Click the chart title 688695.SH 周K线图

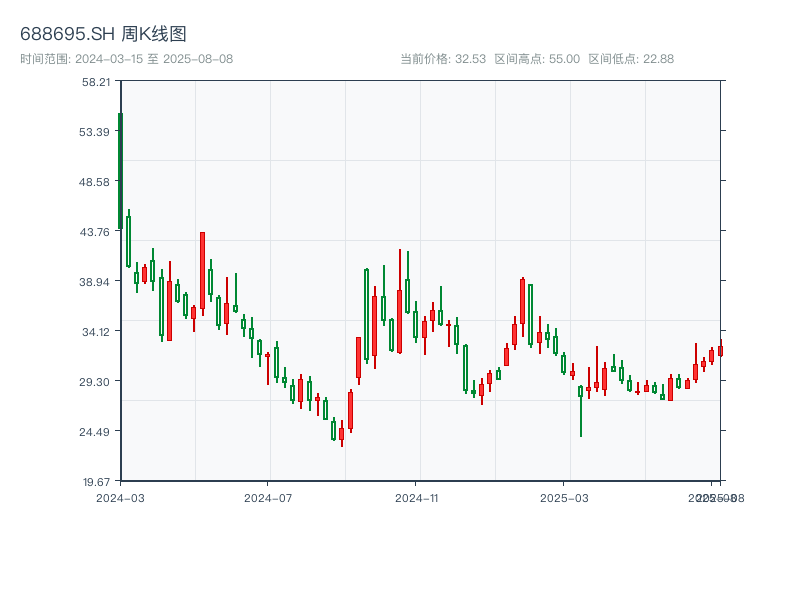[103, 34]
